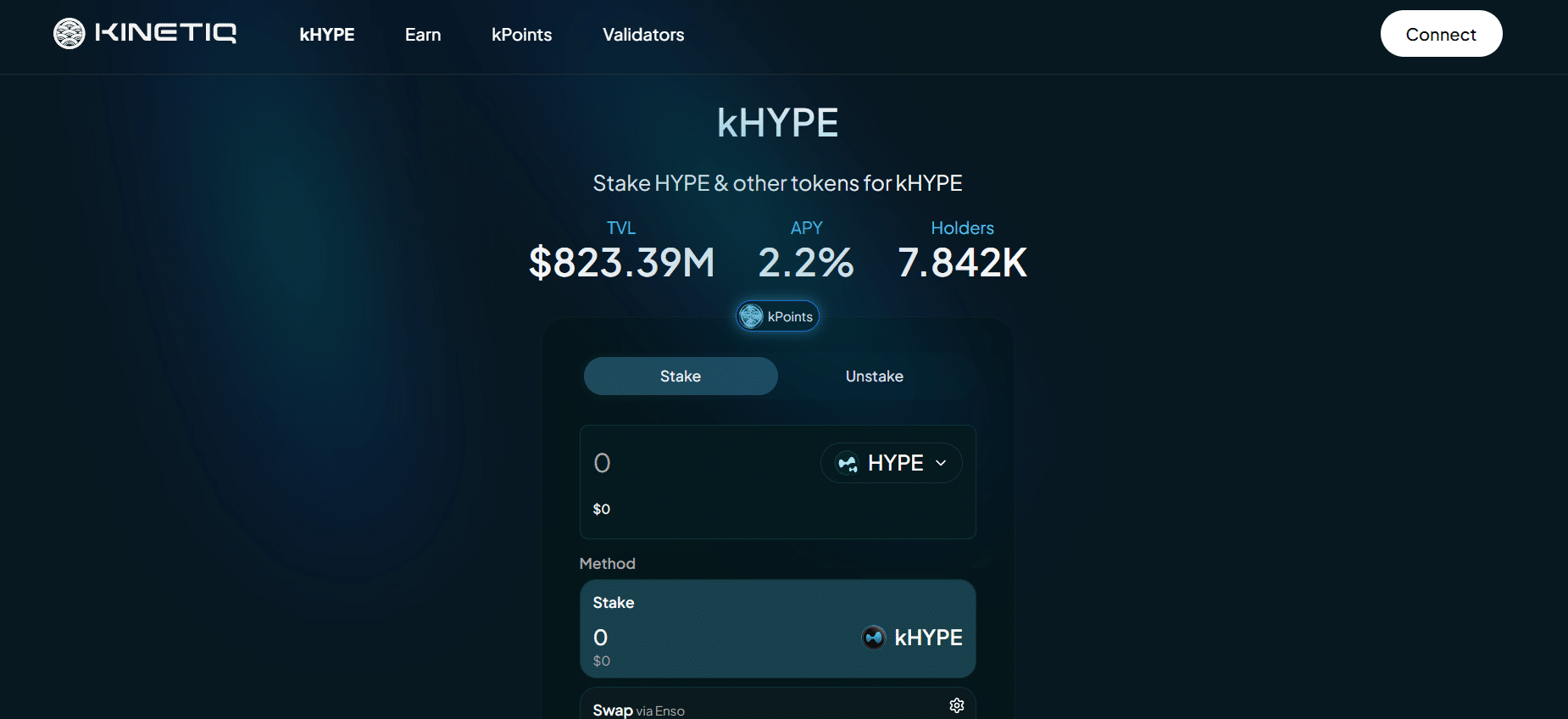Open the Validators navigation tab
The height and width of the screenshot is (719, 1568).
[643, 35]
